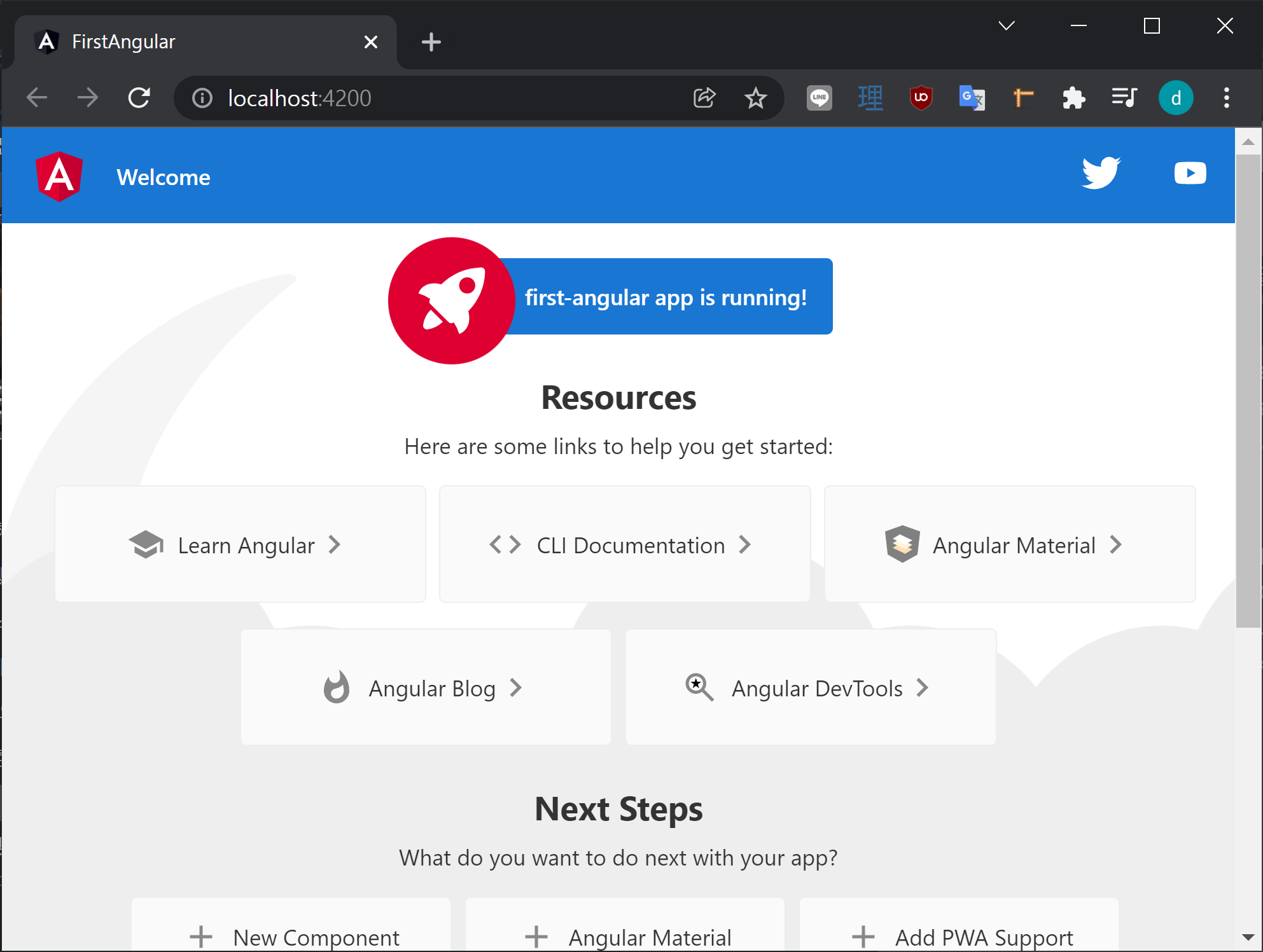Open a new browser tab

[431, 42]
